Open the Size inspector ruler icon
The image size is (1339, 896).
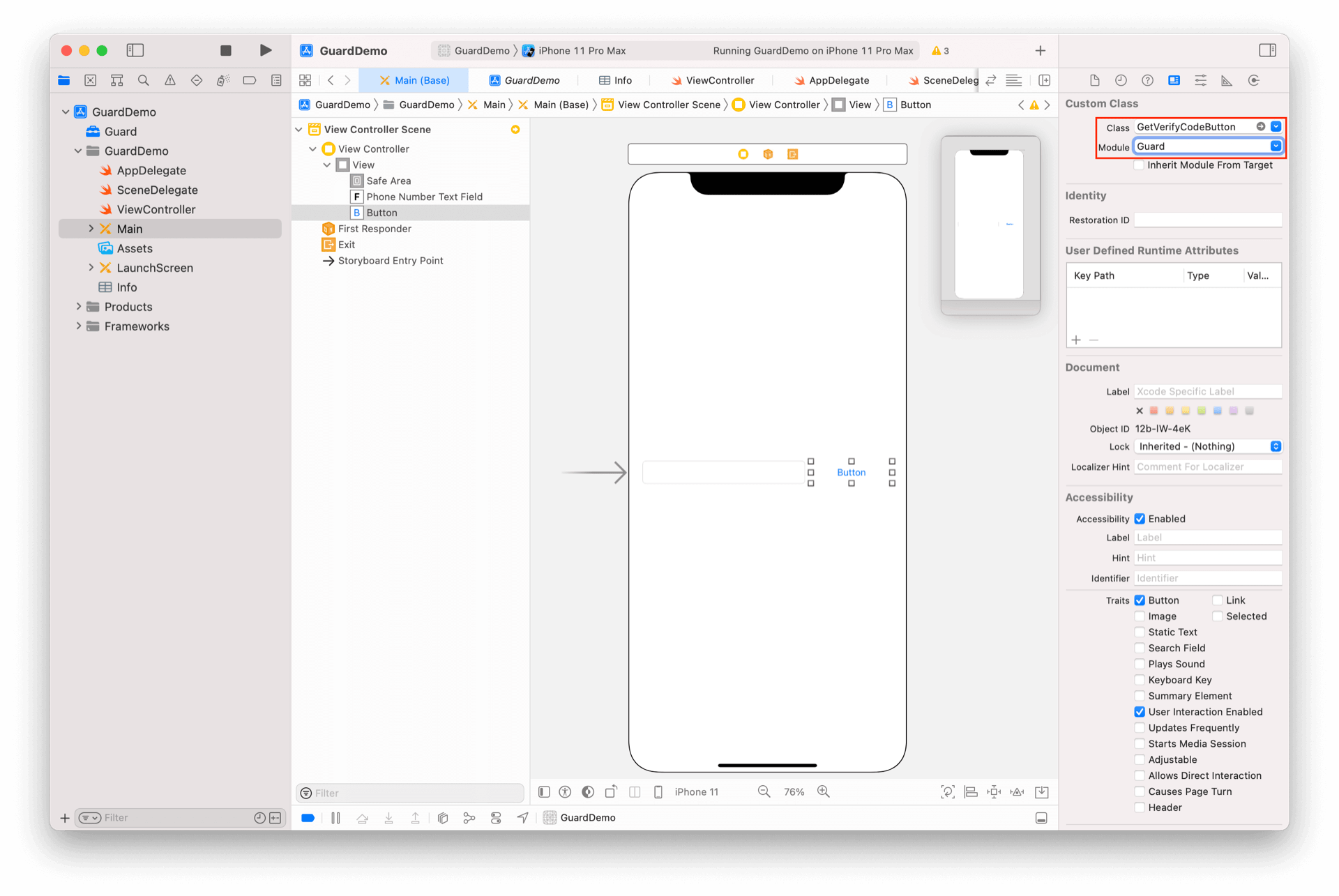1227,80
